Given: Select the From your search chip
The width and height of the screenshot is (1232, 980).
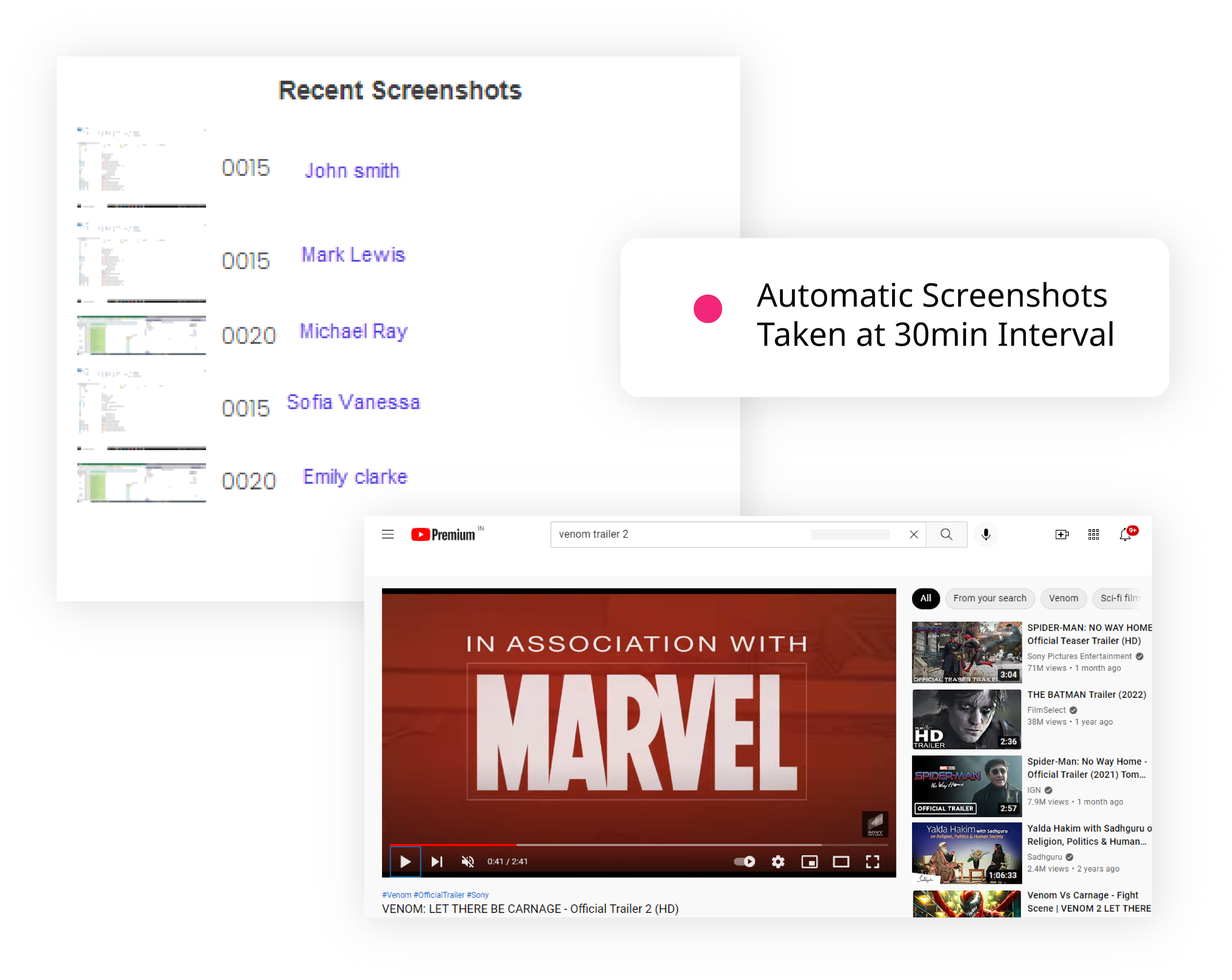Looking at the screenshot, I should click(989, 598).
